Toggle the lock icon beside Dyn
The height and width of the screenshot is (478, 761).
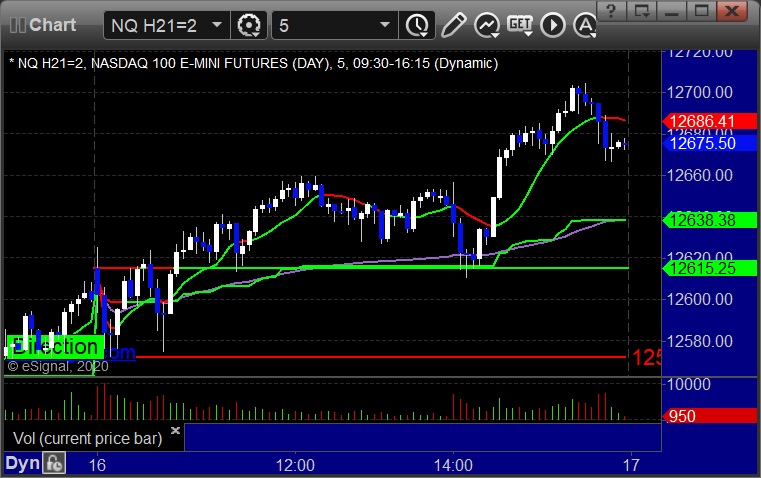53,463
